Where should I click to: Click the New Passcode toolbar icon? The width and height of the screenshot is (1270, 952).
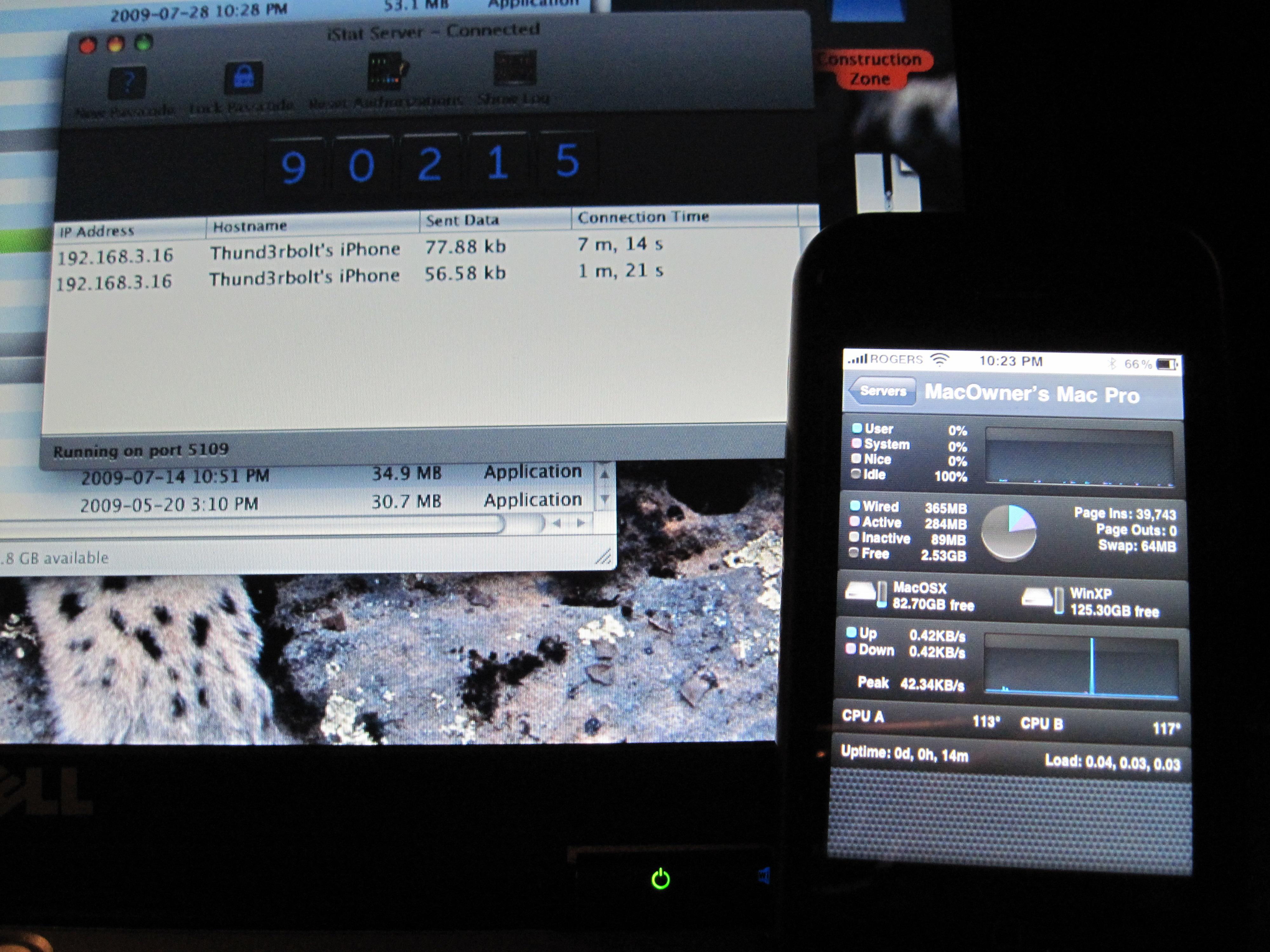(127, 82)
